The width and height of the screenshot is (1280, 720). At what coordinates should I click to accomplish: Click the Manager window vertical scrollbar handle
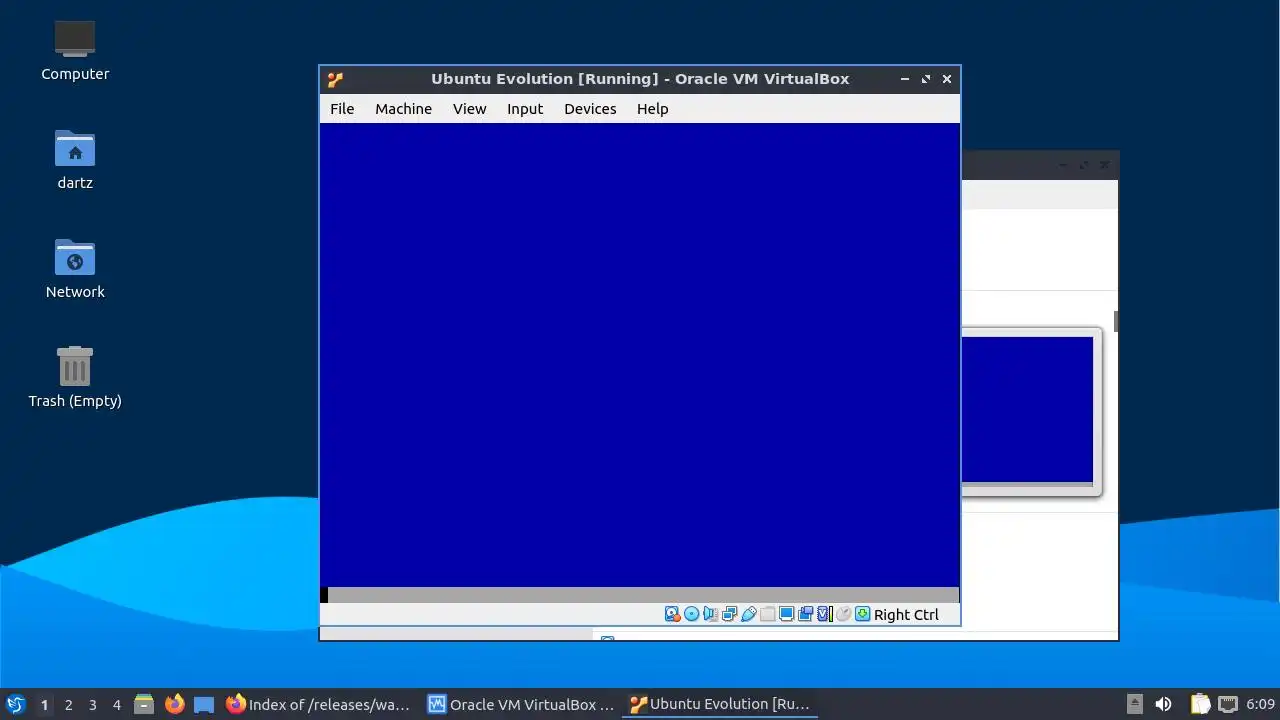[x=1115, y=321]
